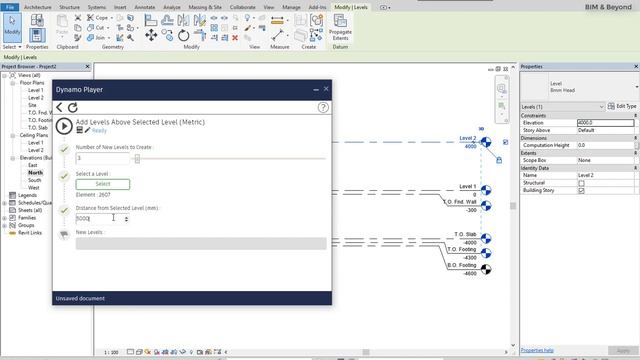Expand the Groups node
640x360 pixels.
5,225
